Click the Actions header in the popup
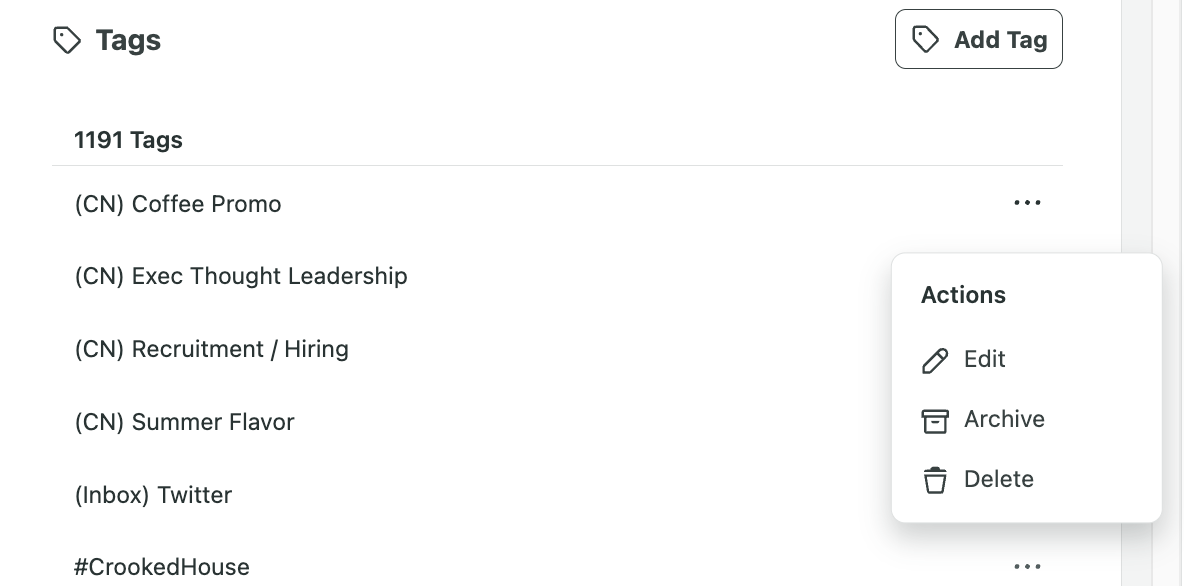 click(963, 295)
